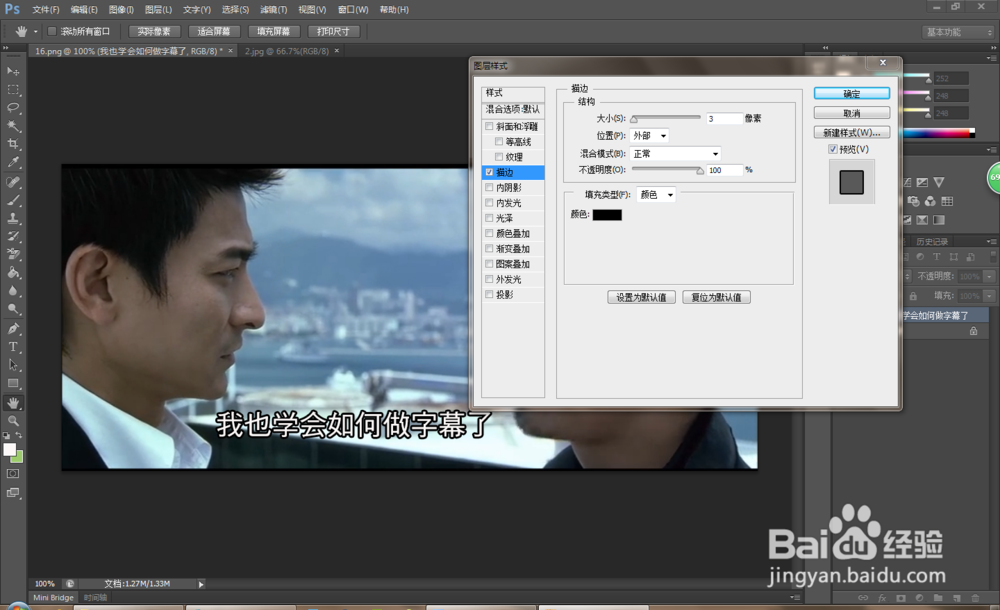Expand status bar info arrow
Image resolution: width=1000 pixels, height=610 pixels.
pyautogui.click(x=201, y=584)
